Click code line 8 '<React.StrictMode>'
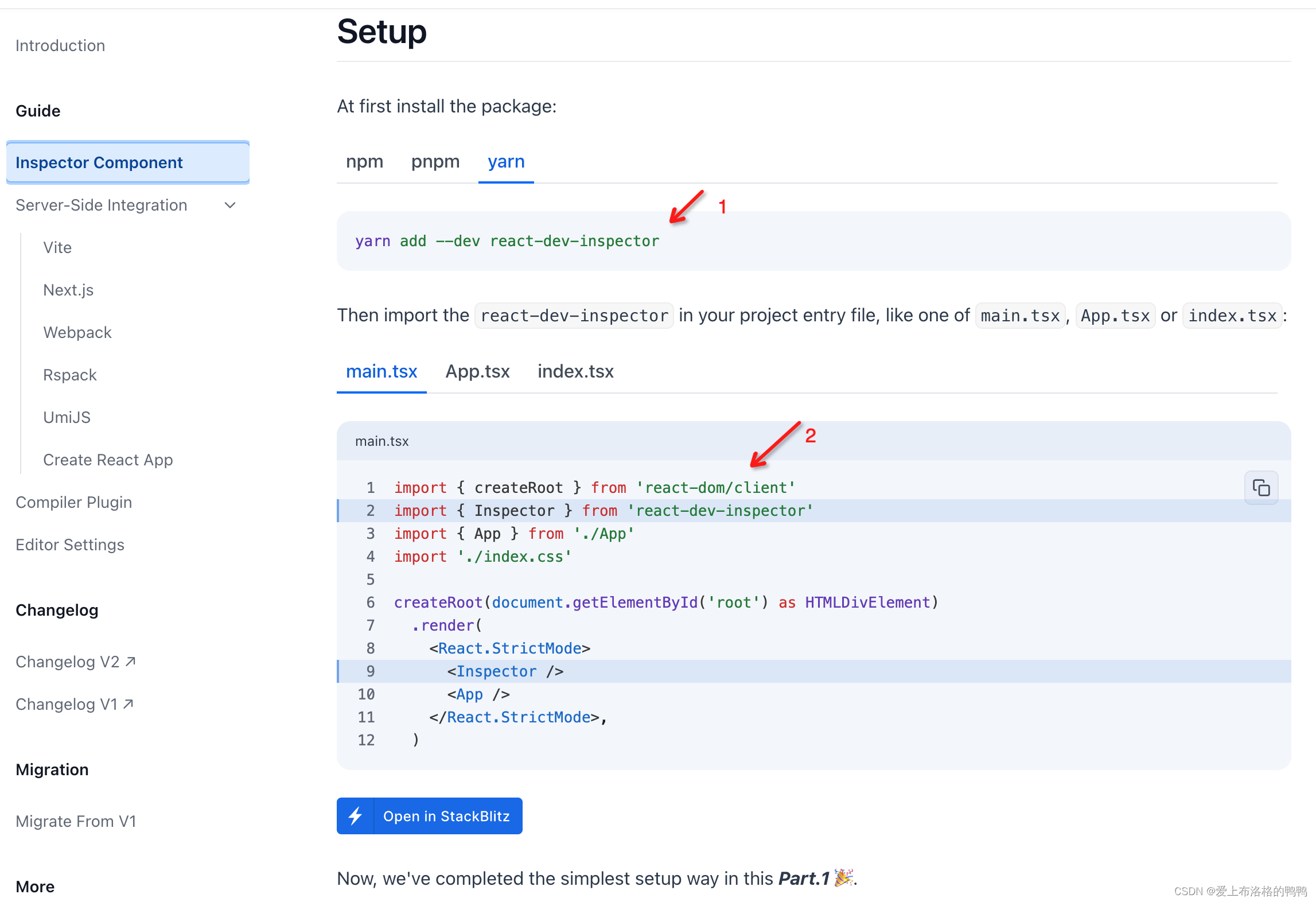The width and height of the screenshot is (1316, 902). (510, 648)
